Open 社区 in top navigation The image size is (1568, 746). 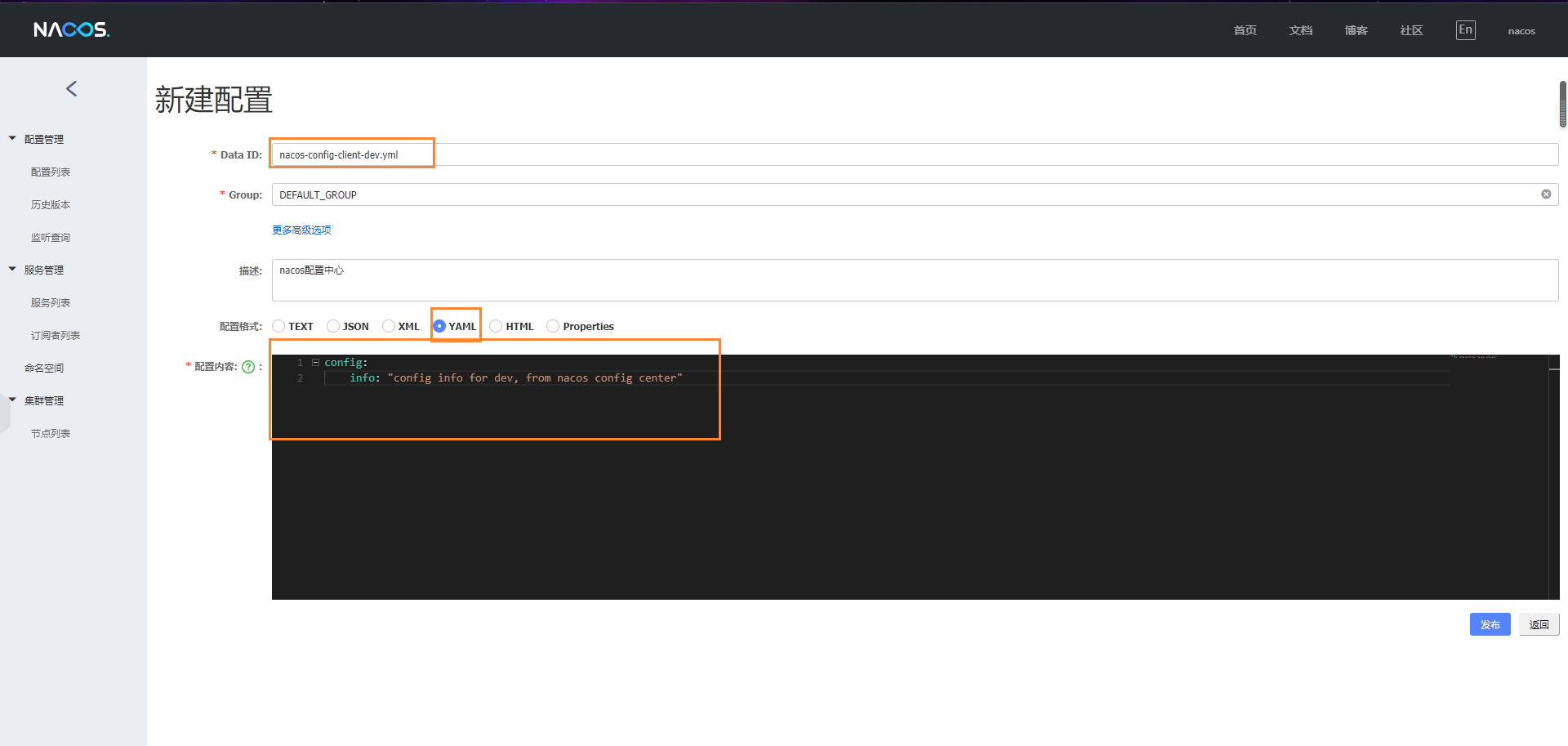pos(1411,30)
